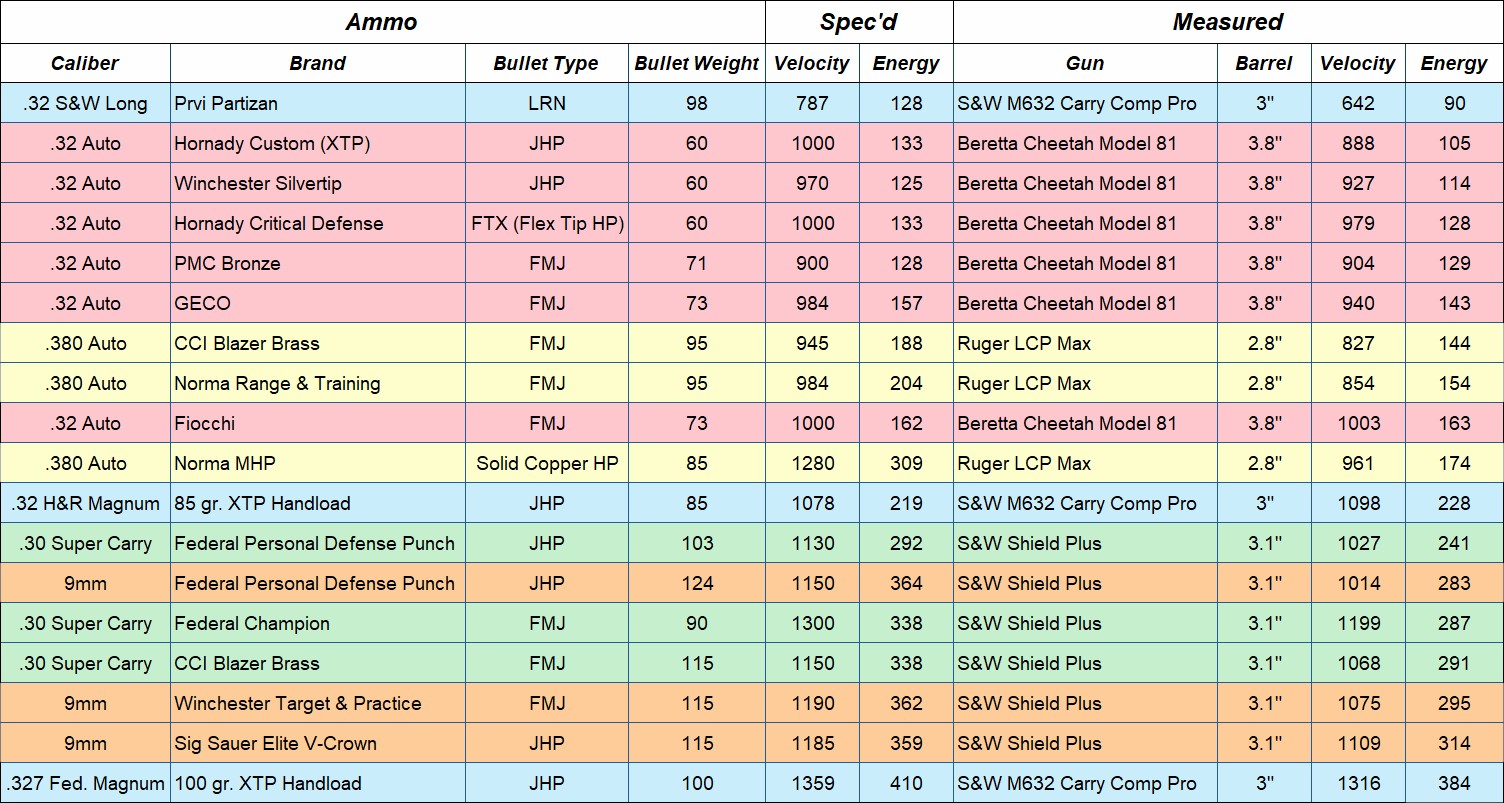Click the Caliber column header
The height and width of the screenshot is (803, 1504).
(85, 64)
